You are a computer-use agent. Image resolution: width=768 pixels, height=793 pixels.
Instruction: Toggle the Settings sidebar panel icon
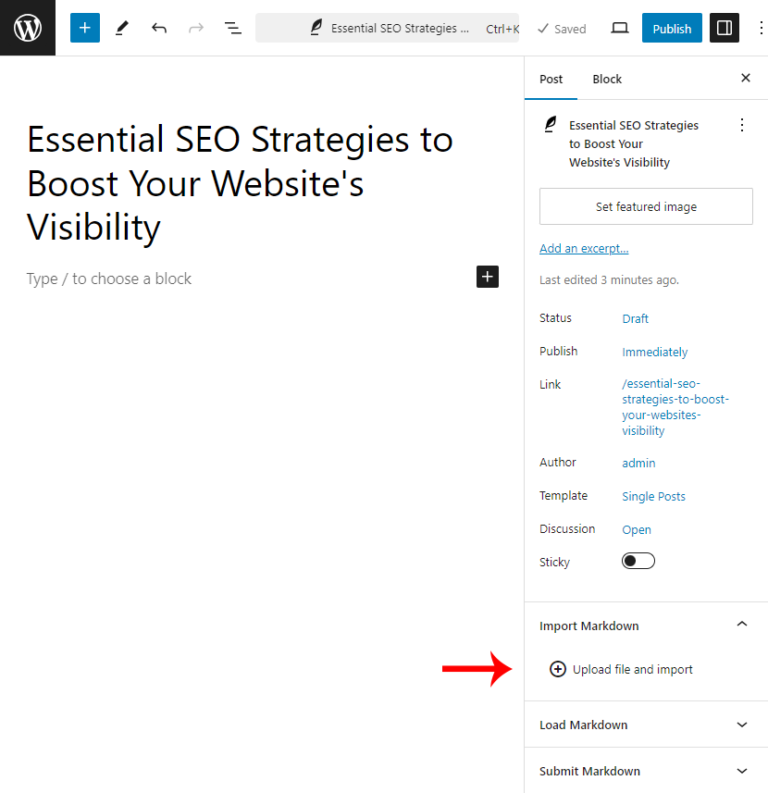click(724, 28)
